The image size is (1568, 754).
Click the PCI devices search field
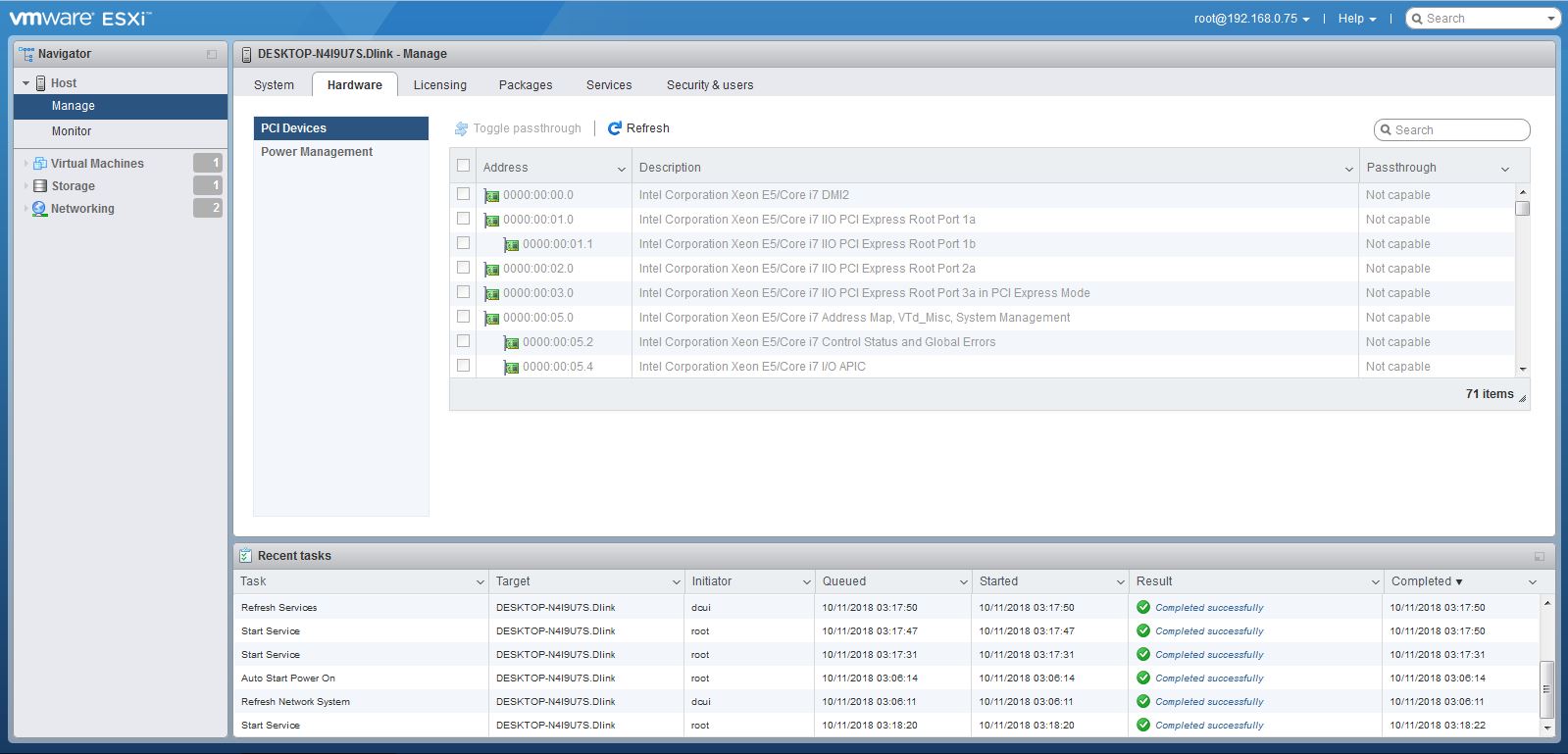click(x=1452, y=129)
